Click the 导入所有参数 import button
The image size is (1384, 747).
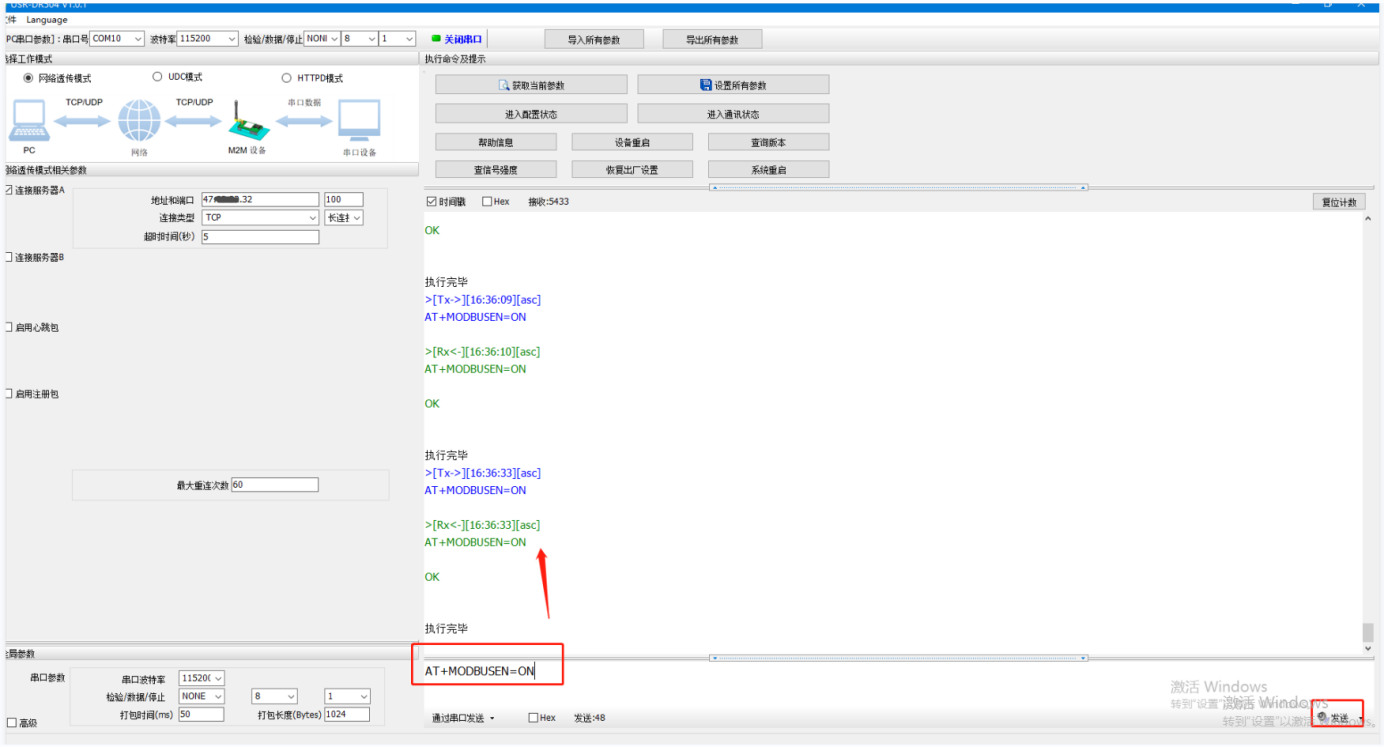[593, 40]
